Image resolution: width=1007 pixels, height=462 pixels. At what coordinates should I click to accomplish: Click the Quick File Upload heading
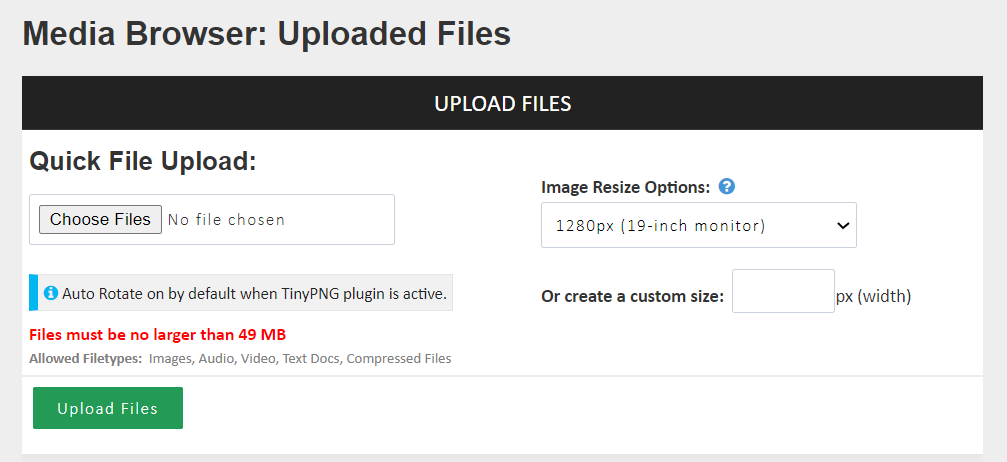(x=143, y=161)
